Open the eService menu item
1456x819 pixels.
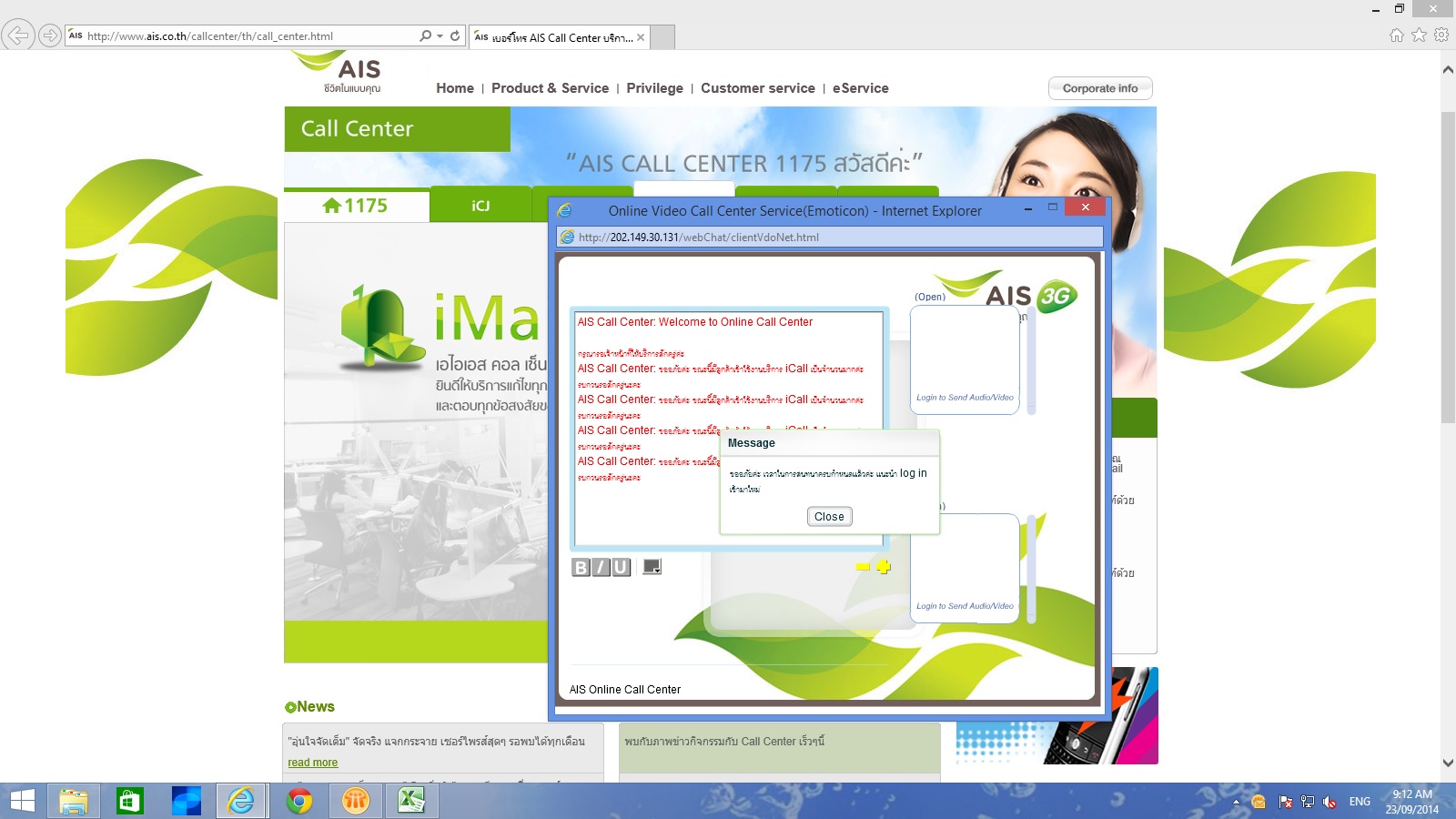pos(861,88)
